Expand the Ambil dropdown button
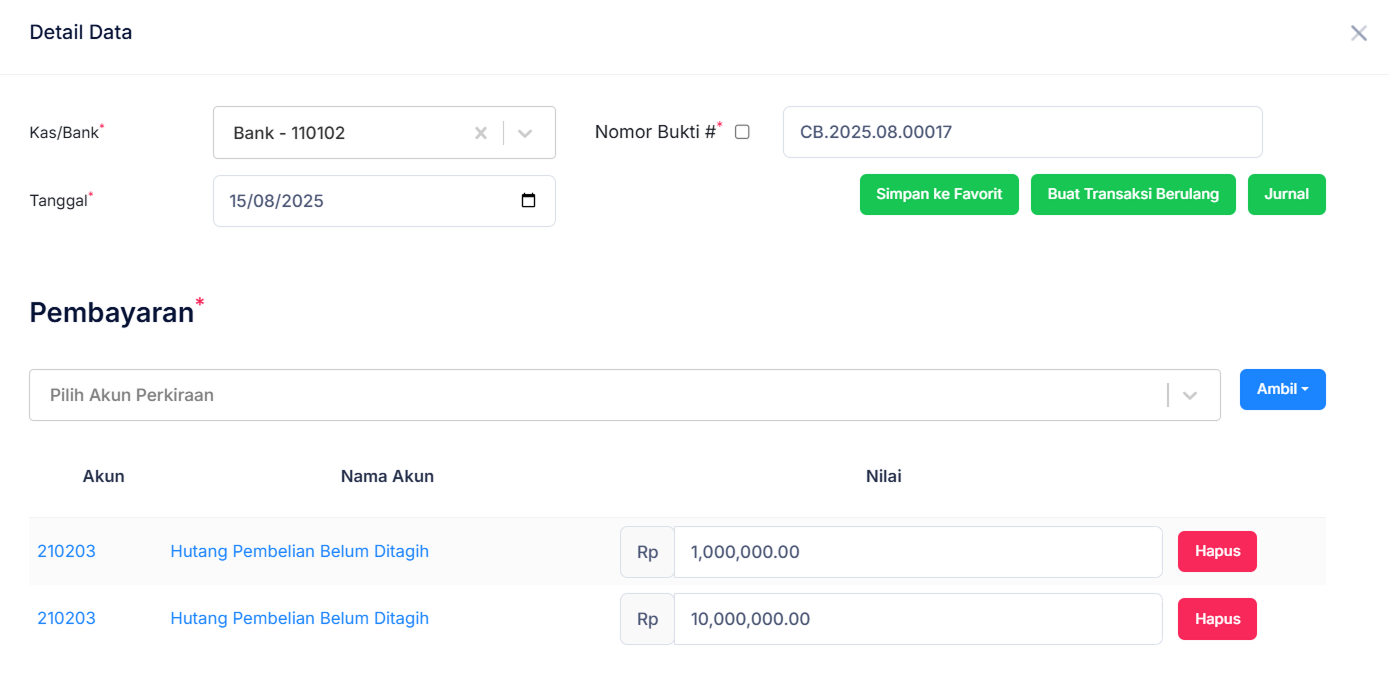 1282,389
